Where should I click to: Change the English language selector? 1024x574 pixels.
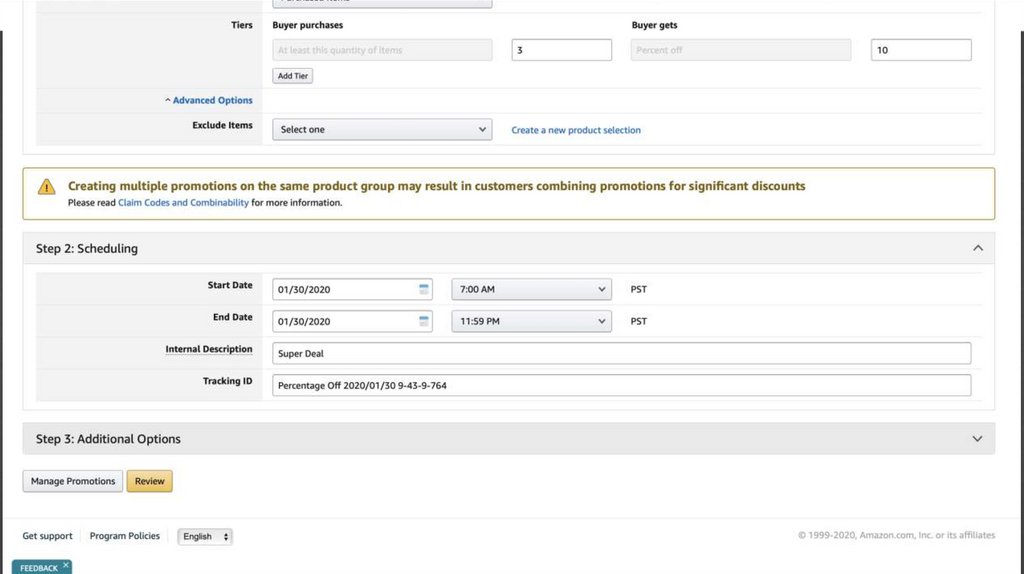click(x=205, y=536)
